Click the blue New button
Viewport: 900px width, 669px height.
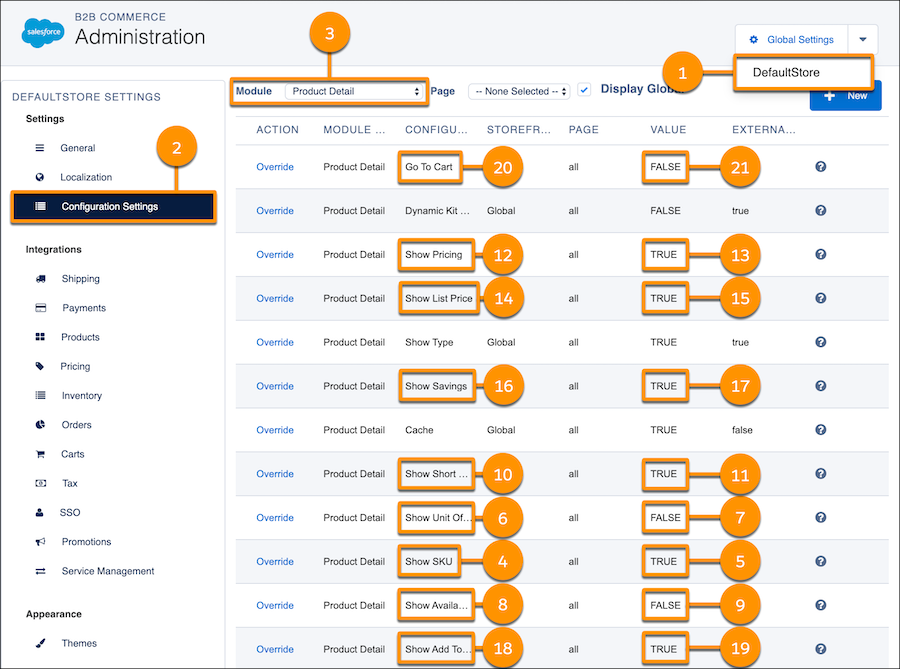pos(845,98)
